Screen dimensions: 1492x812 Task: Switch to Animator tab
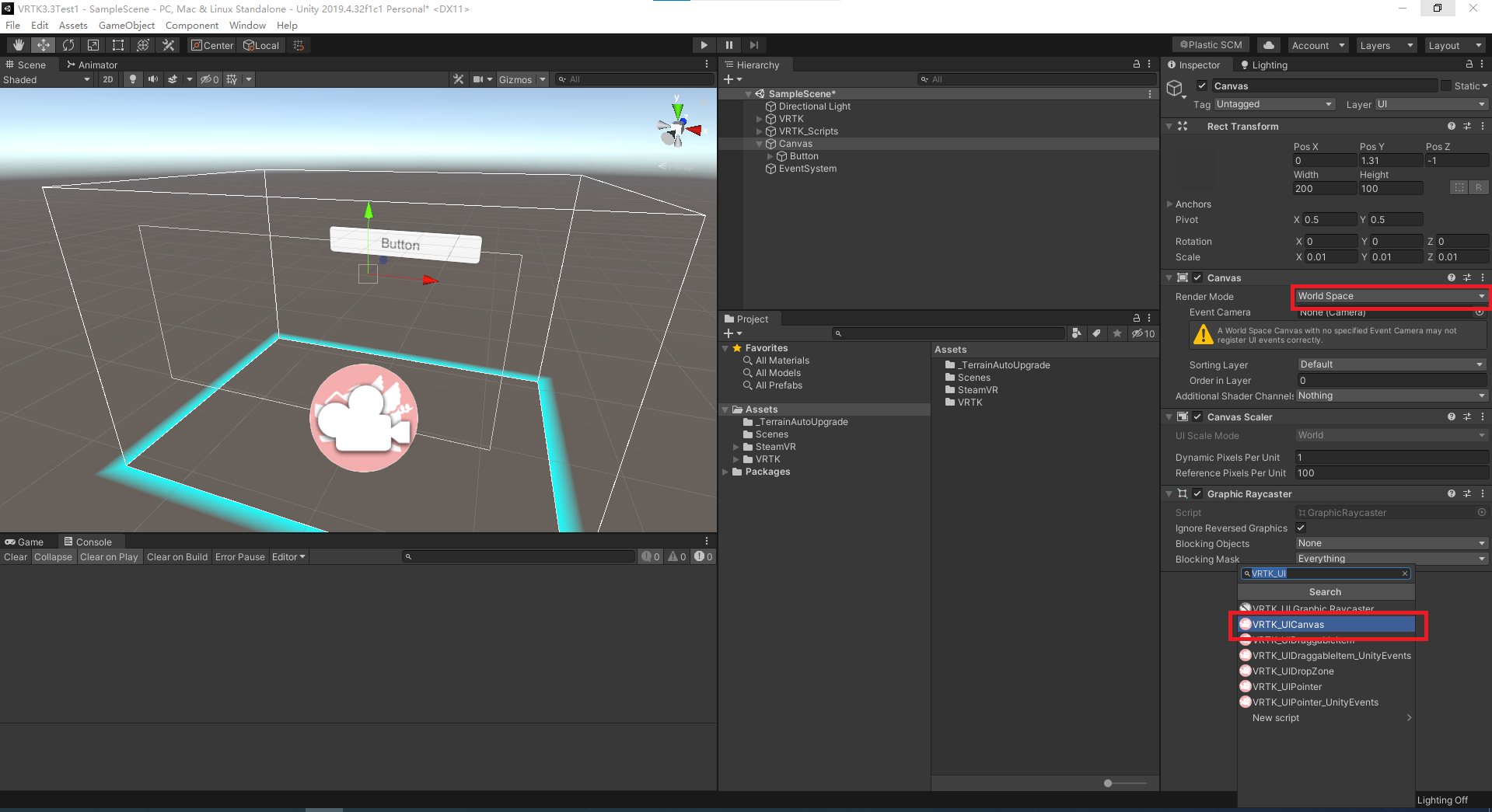(x=92, y=64)
